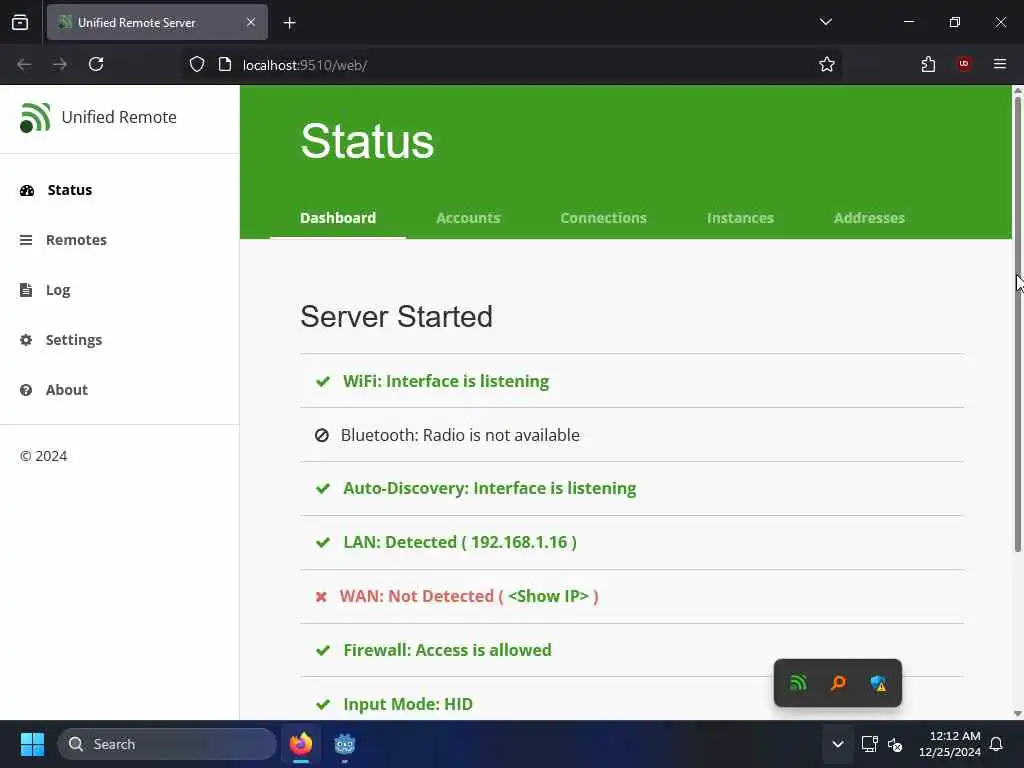The height and width of the screenshot is (768, 1024).
Task: Click the Unified Remote logo icon
Action: pyautogui.click(x=35, y=118)
